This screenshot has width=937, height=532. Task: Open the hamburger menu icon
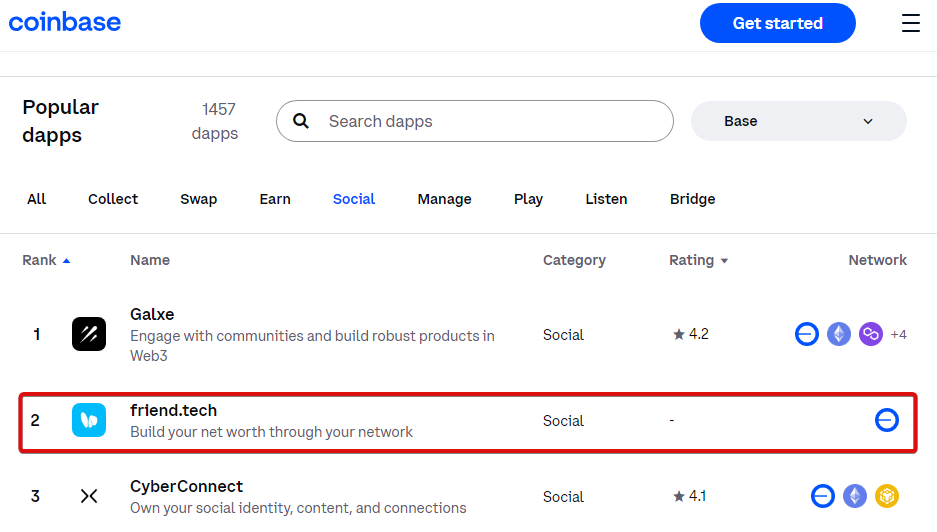pos(911,23)
